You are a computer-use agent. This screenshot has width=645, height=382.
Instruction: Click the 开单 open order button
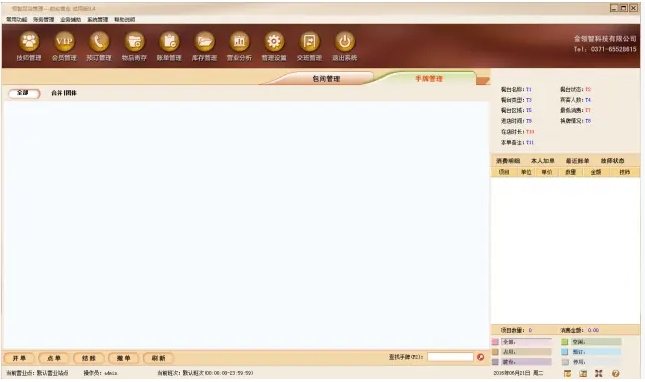pyautogui.click(x=19, y=358)
